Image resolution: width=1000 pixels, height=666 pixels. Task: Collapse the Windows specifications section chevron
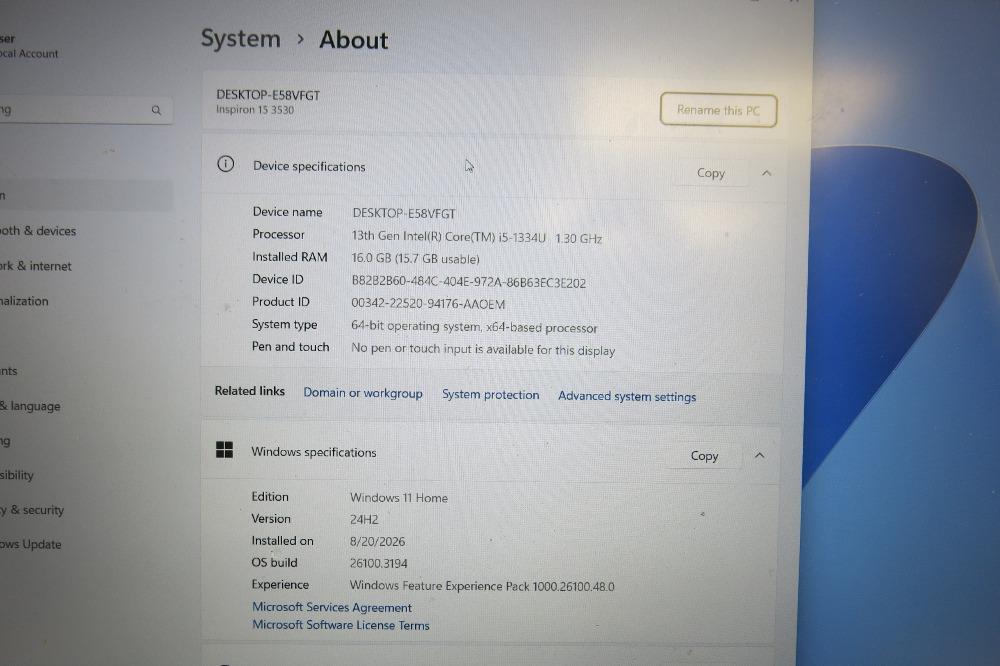(760, 455)
